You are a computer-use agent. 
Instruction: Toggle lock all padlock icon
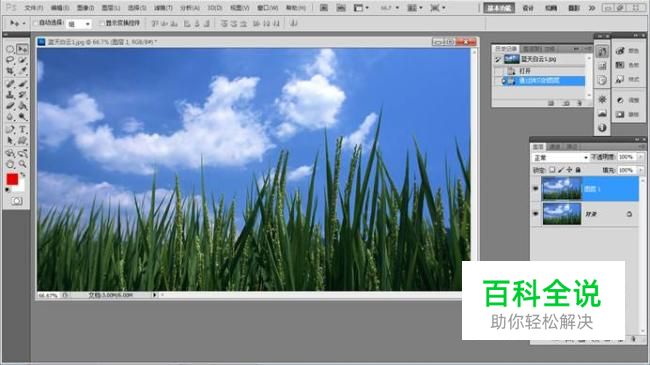click(x=578, y=170)
